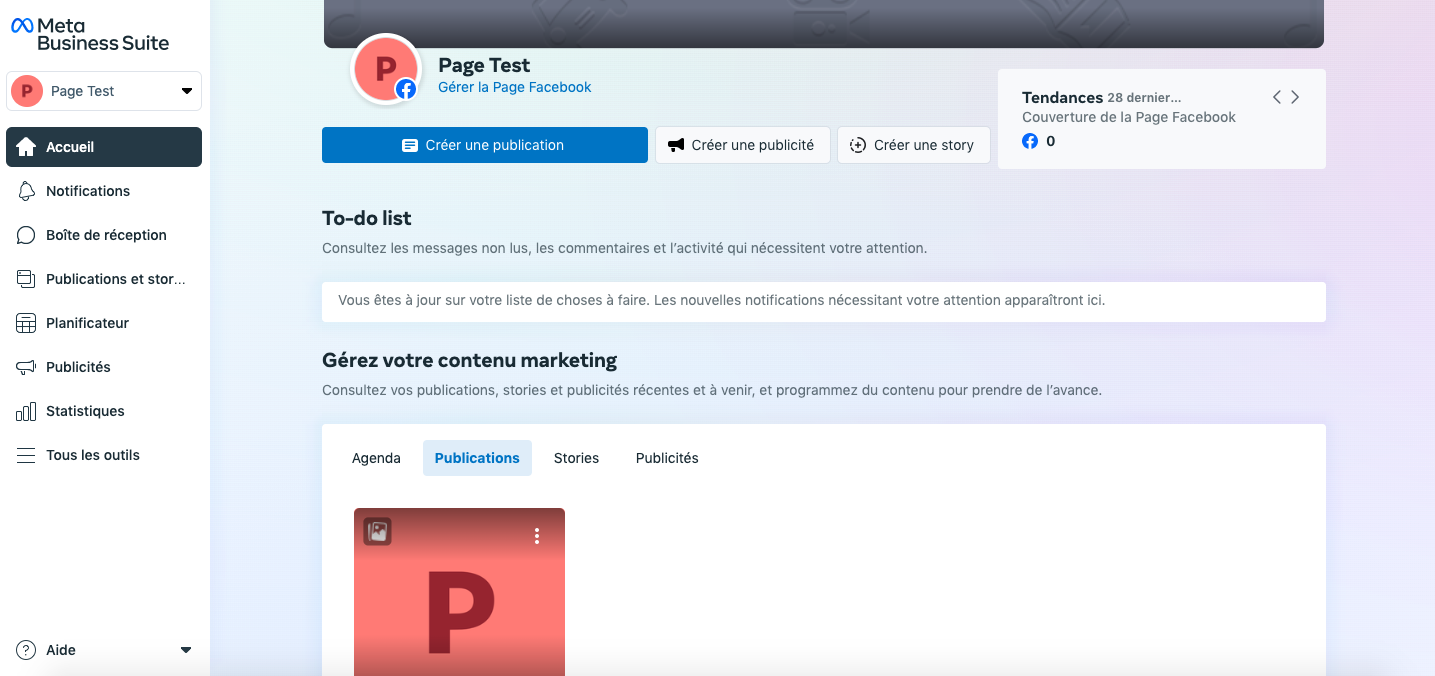The image size is (1435, 676).
Task: Click the Couverture de la Page Facebook text
Action: (x=1129, y=117)
